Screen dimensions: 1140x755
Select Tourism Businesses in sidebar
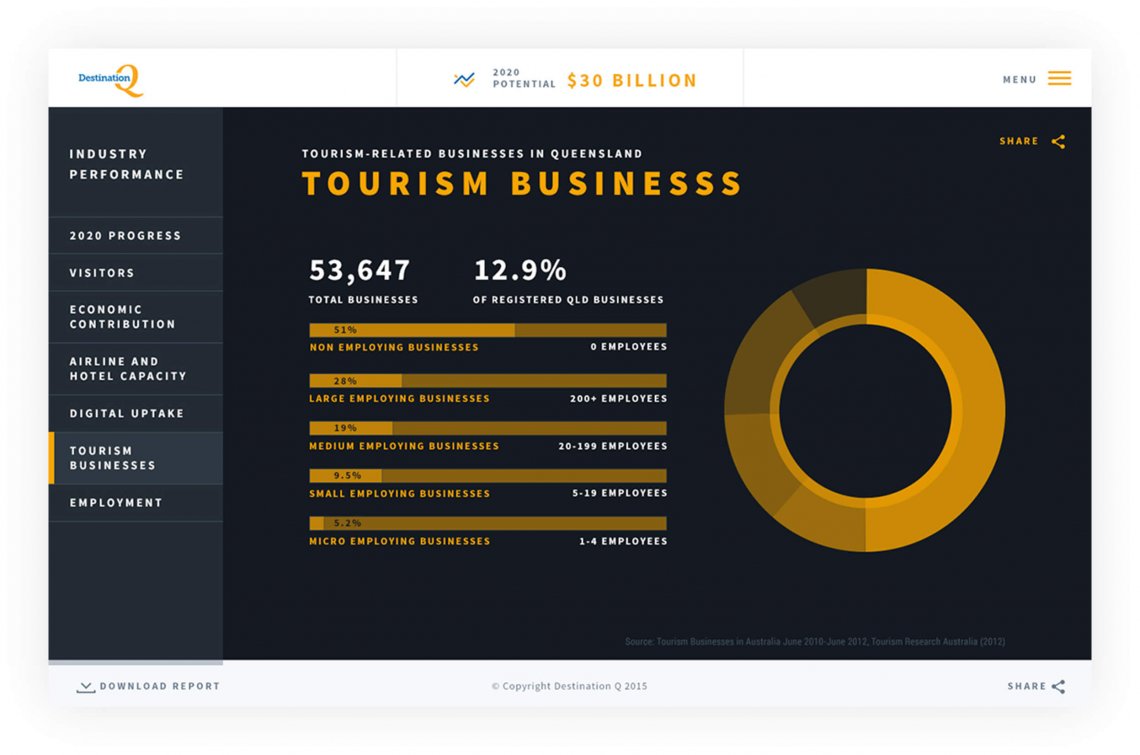(136, 458)
